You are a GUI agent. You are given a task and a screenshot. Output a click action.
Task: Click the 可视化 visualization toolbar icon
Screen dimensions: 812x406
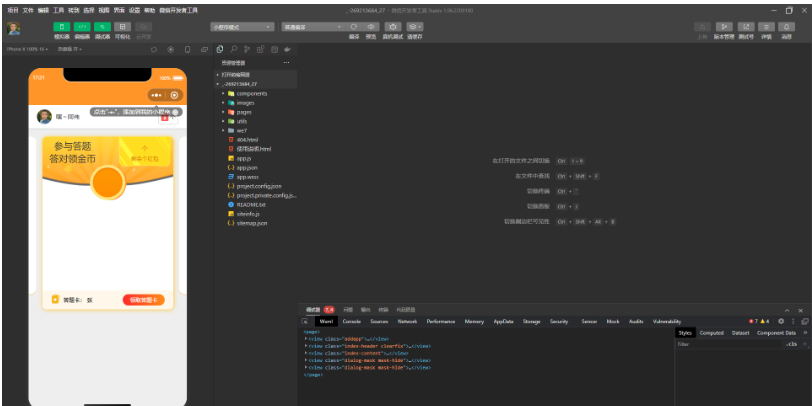coord(122,27)
